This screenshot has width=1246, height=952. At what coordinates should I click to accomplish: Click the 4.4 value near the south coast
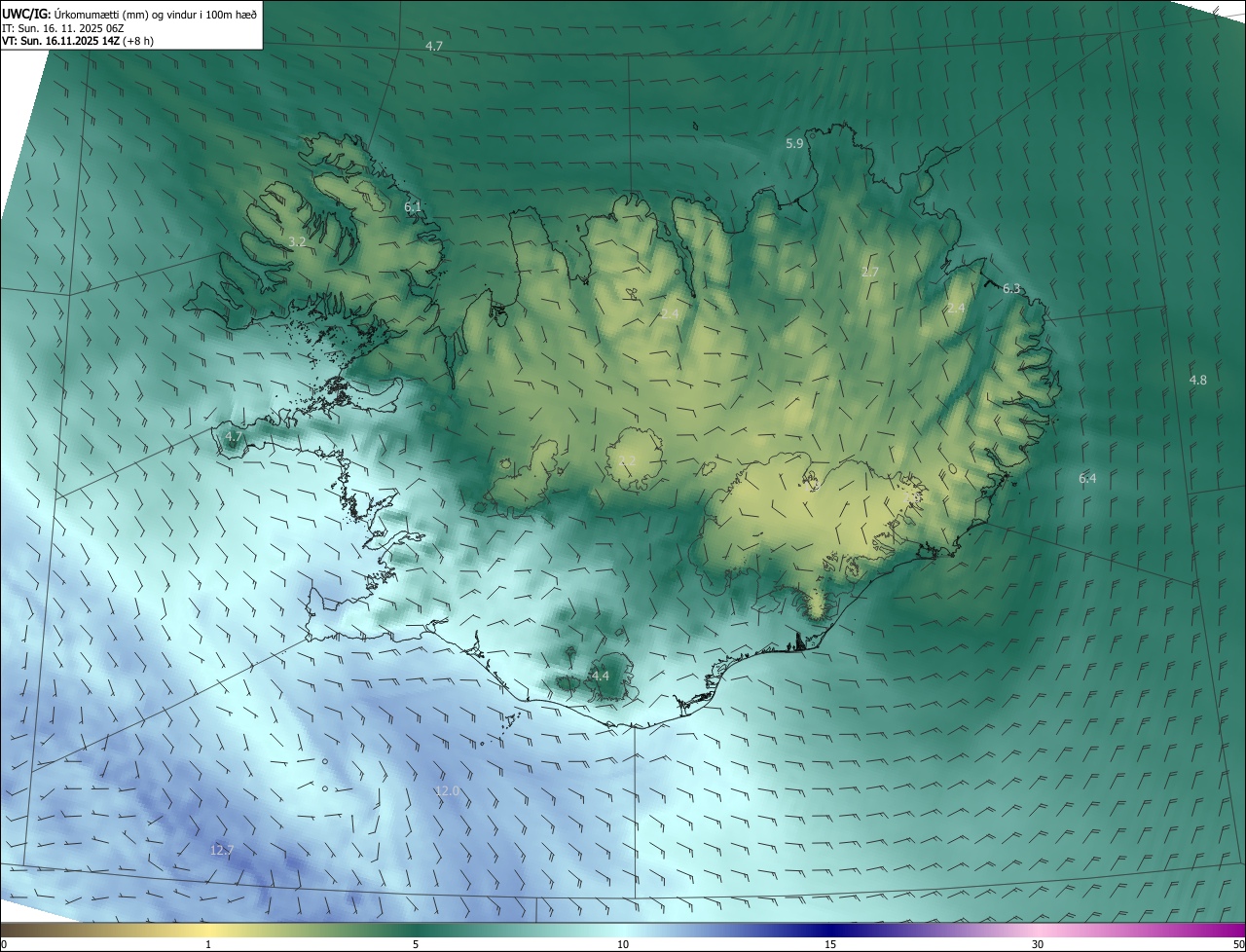601,676
